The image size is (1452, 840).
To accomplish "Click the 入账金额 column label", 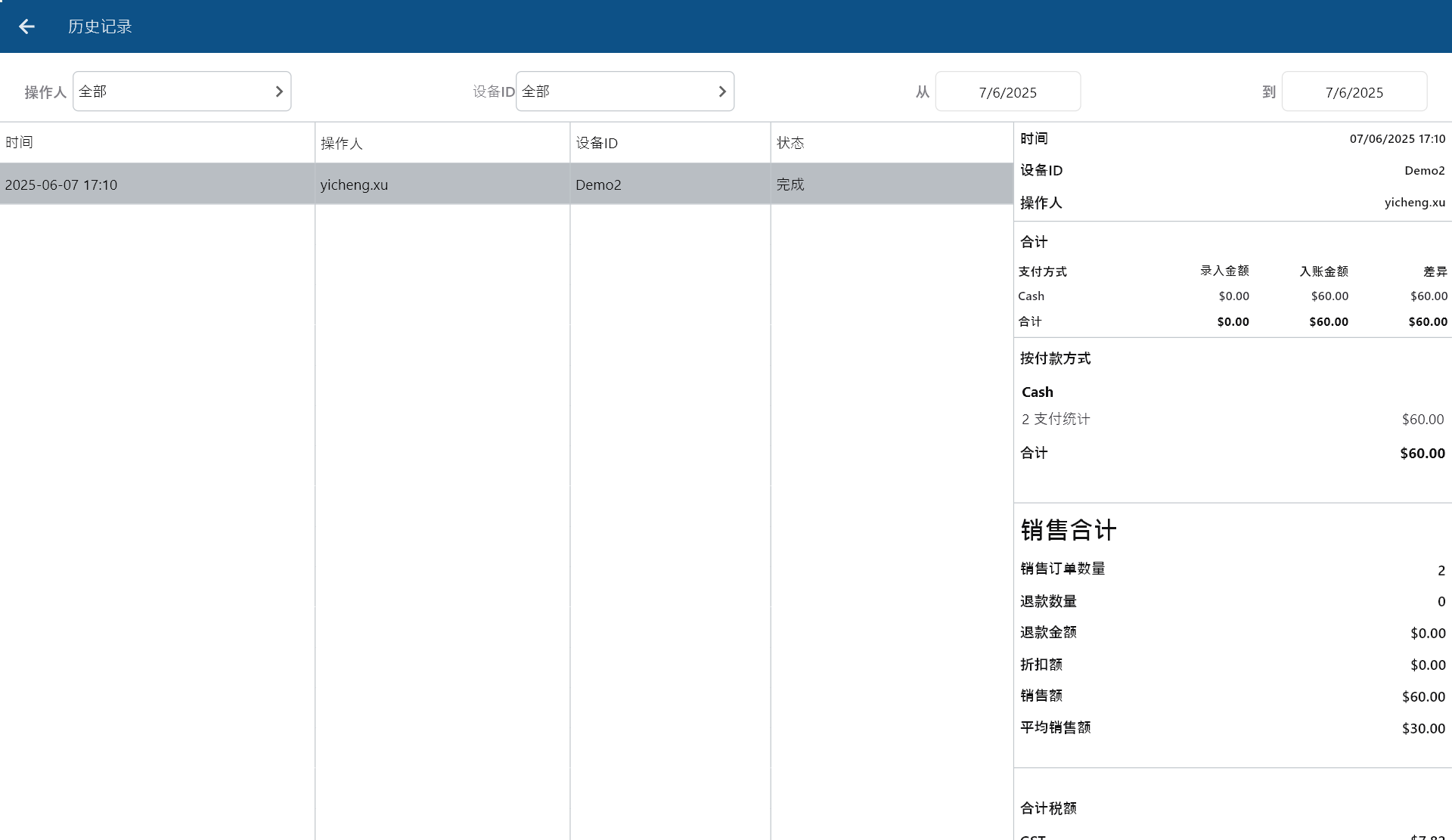I will pyautogui.click(x=1323, y=271).
